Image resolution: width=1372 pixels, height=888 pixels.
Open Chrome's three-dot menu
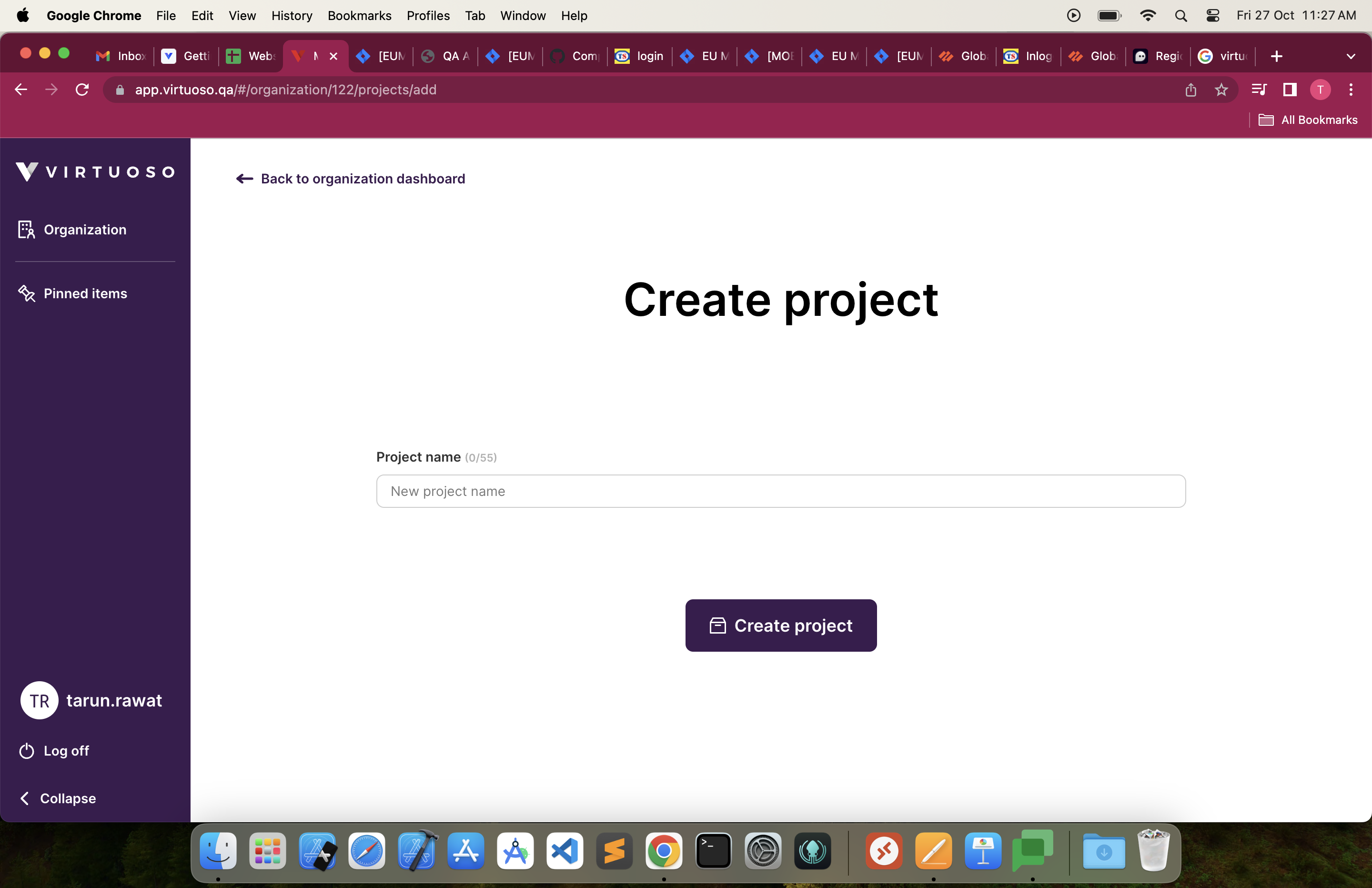point(1351,90)
